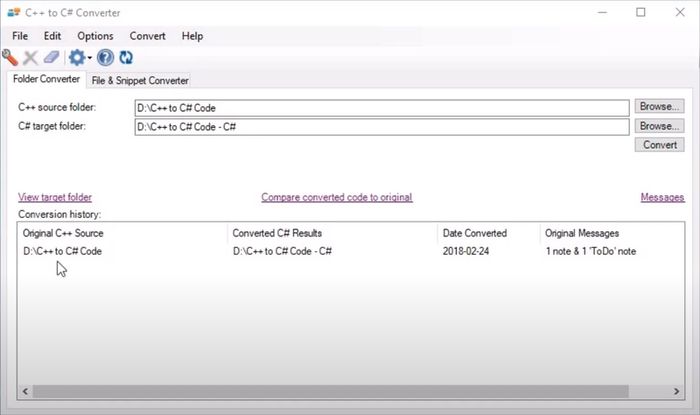Open the Edit menu
700x415 pixels.
pos(52,36)
